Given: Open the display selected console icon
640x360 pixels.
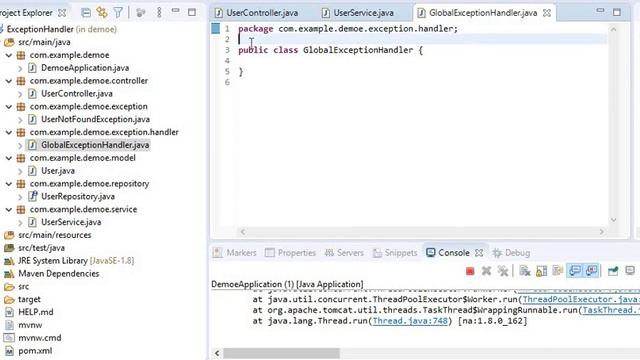Looking at the screenshot, I should click(630, 271).
